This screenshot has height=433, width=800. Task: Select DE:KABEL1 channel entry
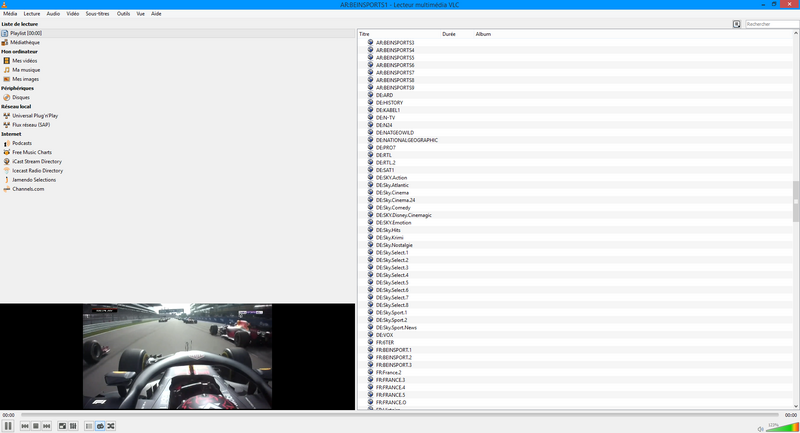coord(388,110)
